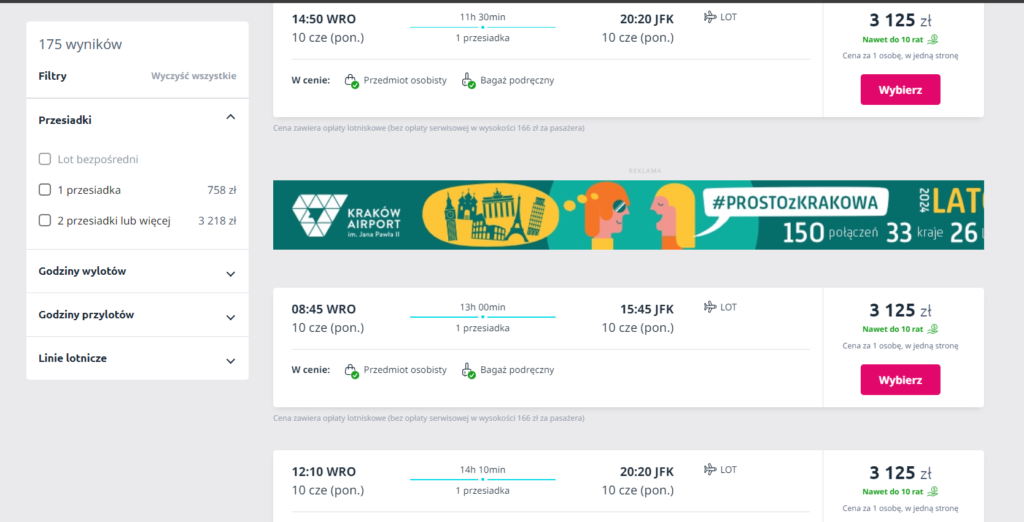Click LOT airline plane icon on 14:50 flight
This screenshot has height=522, width=1024.
click(x=710, y=17)
